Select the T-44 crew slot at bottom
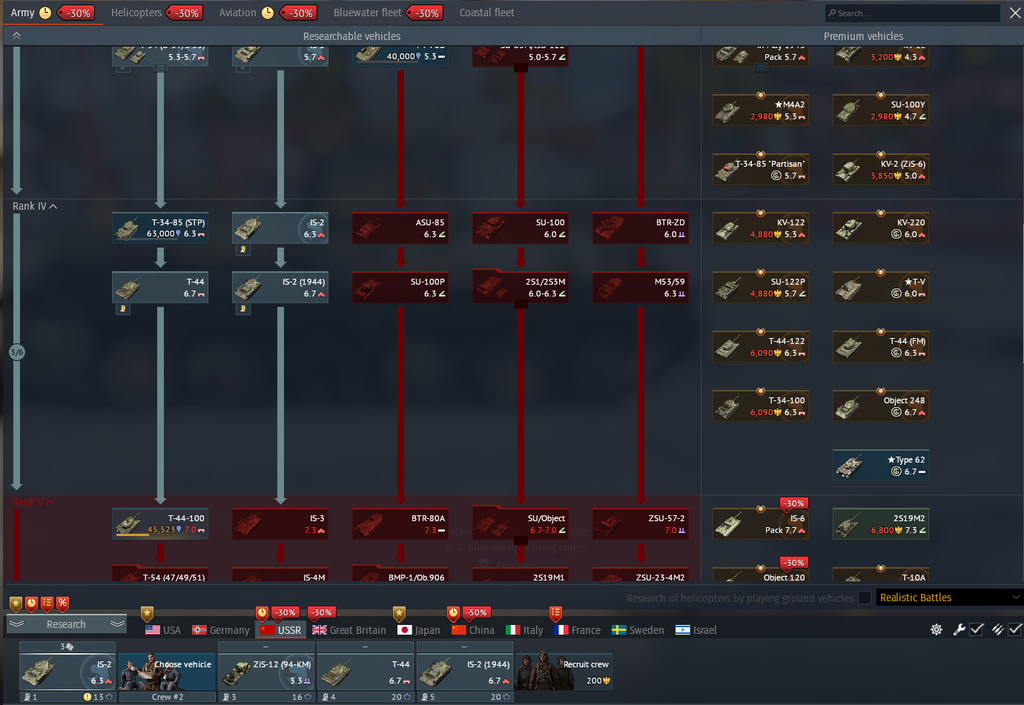The image size is (1024, 705). coord(366,672)
